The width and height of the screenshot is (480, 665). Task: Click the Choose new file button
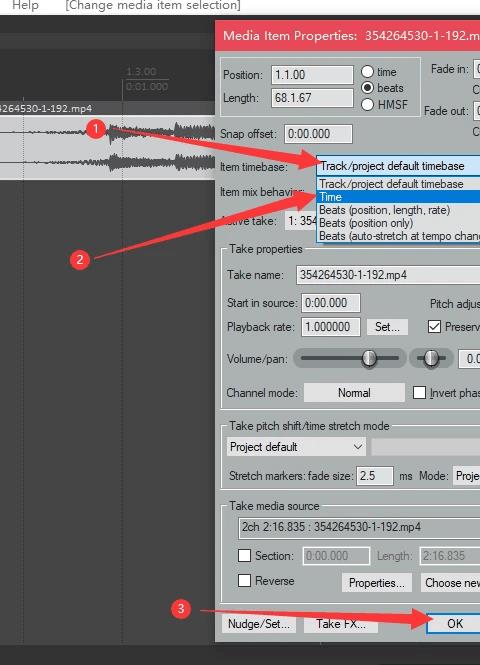[x=450, y=583]
